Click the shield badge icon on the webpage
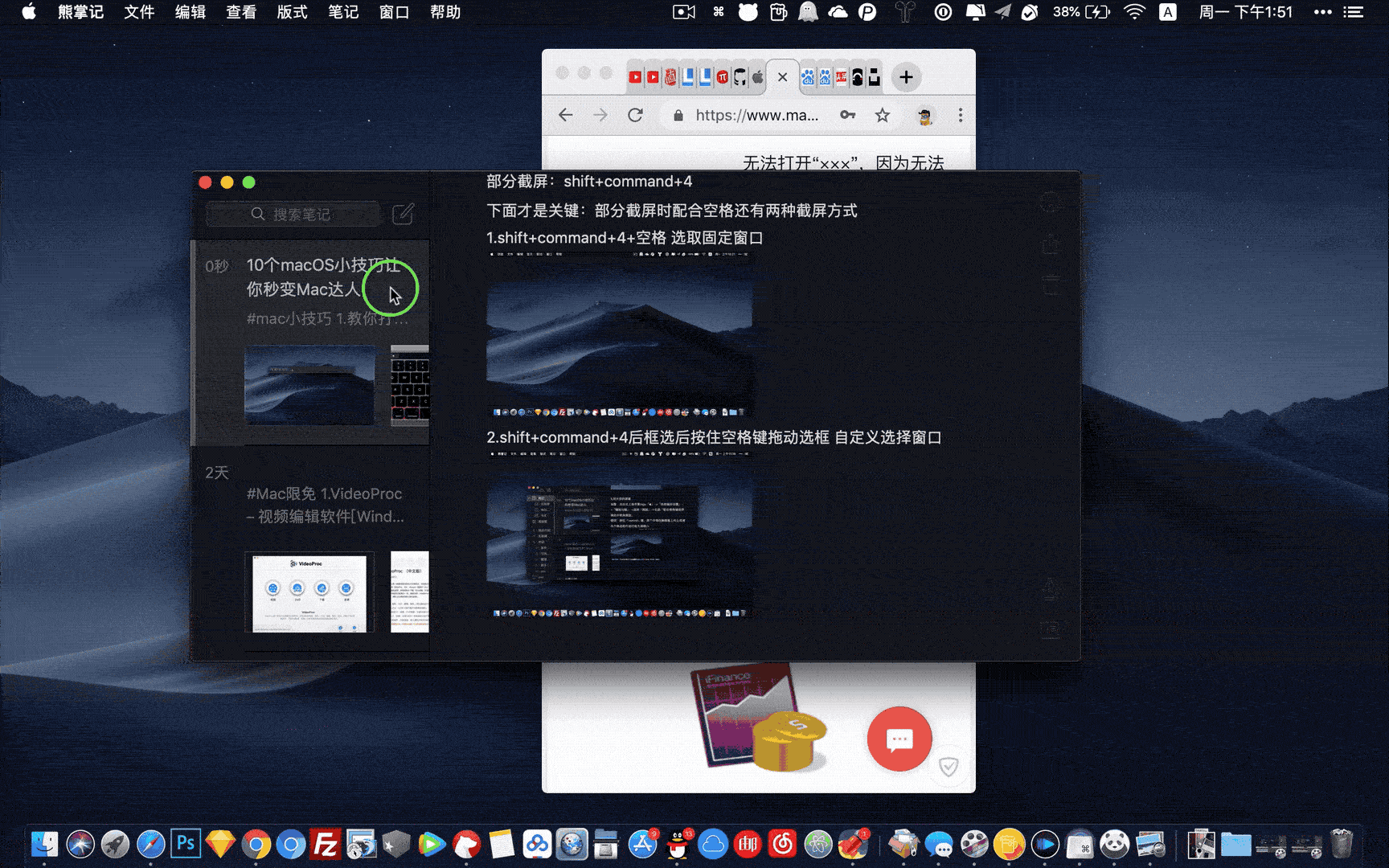The image size is (1389, 868). [949, 767]
